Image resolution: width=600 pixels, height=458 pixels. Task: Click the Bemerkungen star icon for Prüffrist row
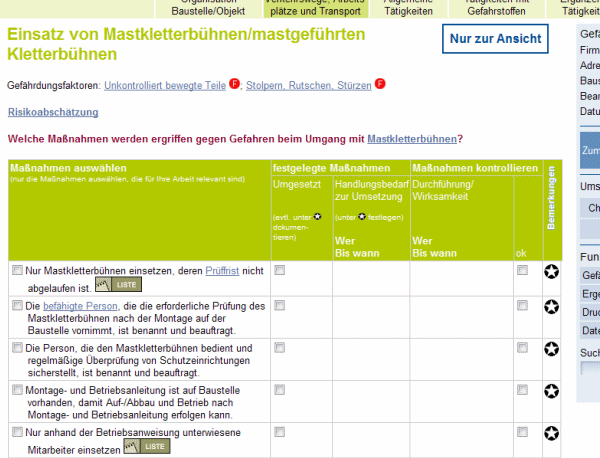pos(551,272)
